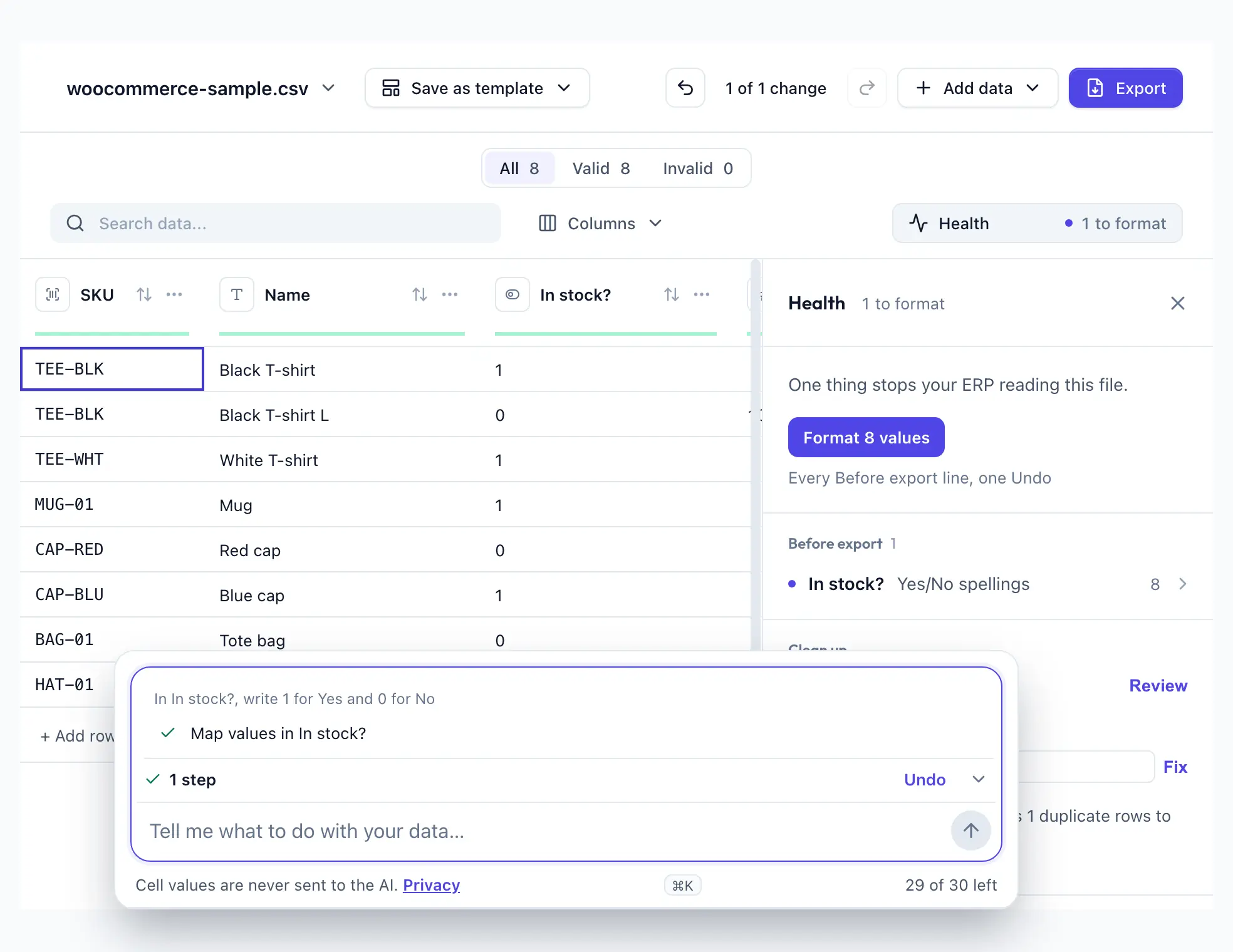Screen dimensions: 1233x952
Task: Expand the Add data dropdown
Action: (978, 88)
